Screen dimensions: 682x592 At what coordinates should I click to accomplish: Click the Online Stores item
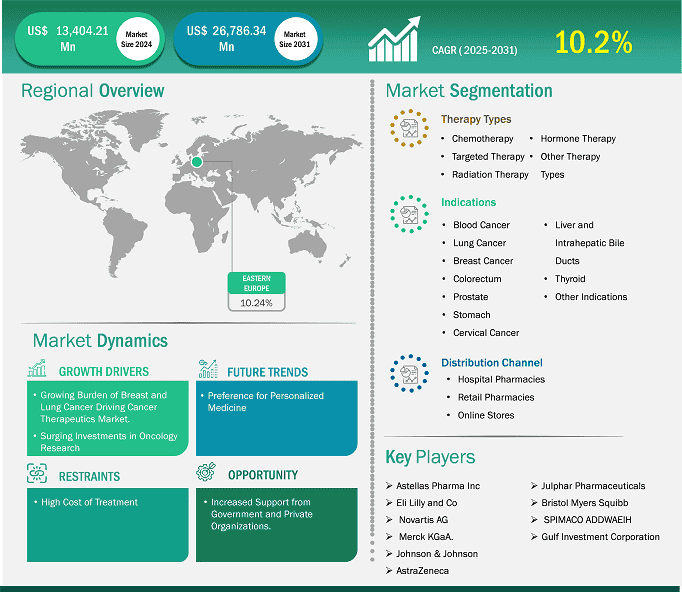[x=486, y=415]
